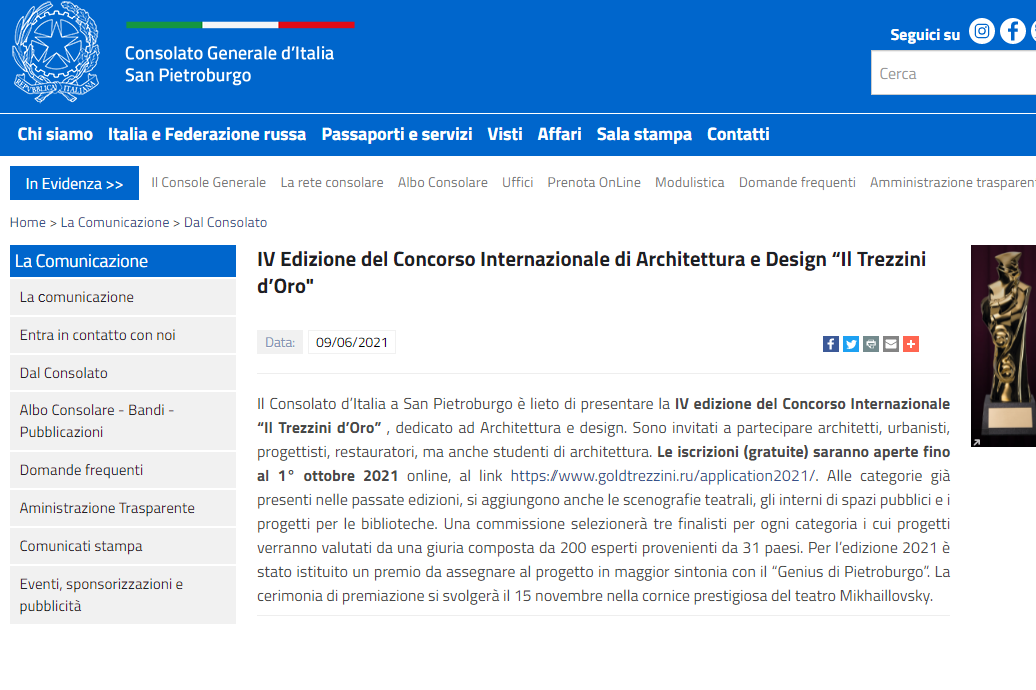Open the Visti menu
Viewport: 1036px width, 690px height.
505,134
